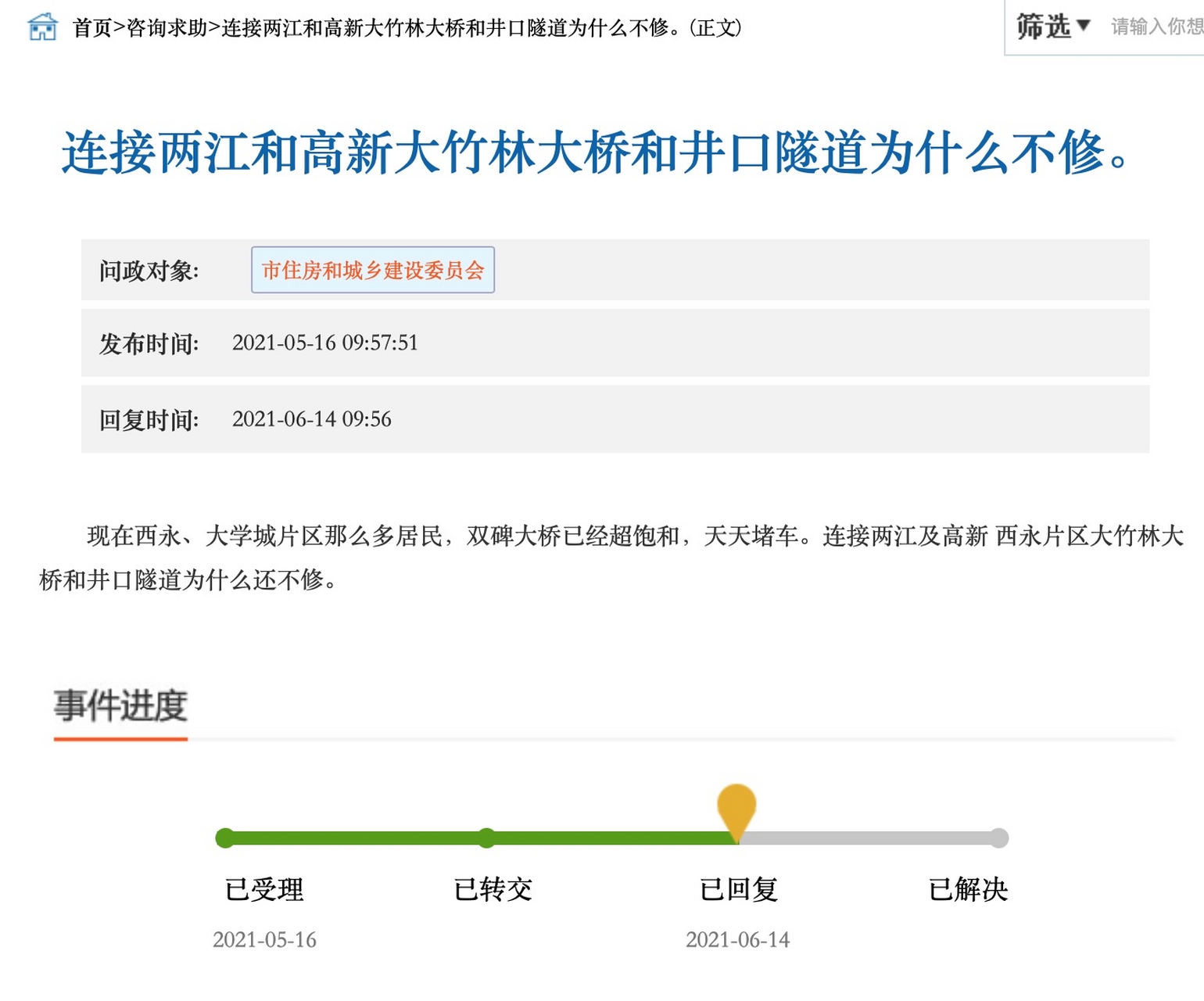The width and height of the screenshot is (1204, 1001).
Task: Go to 咨询求助 breadcrumb link
Action: click(x=167, y=28)
